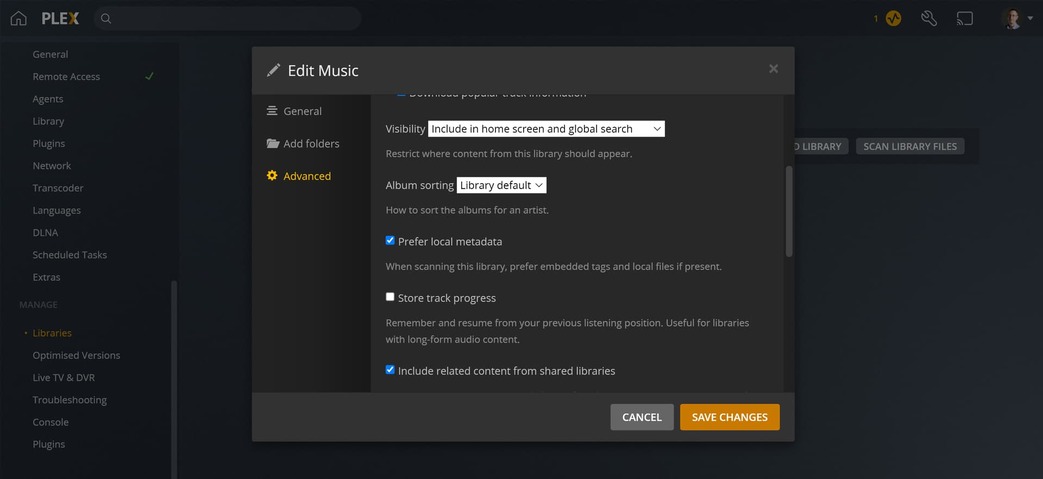Click the search magnifier icon
Viewport: 1043px width, 479px height.
tap(106, 18)
